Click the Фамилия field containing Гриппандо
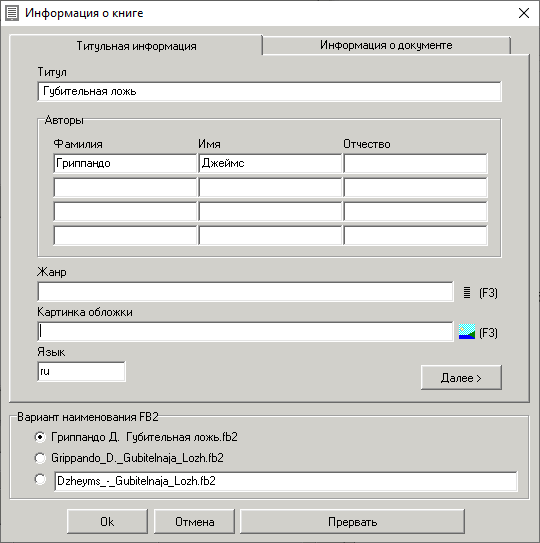The image size is (540, 543). (125, 163)
